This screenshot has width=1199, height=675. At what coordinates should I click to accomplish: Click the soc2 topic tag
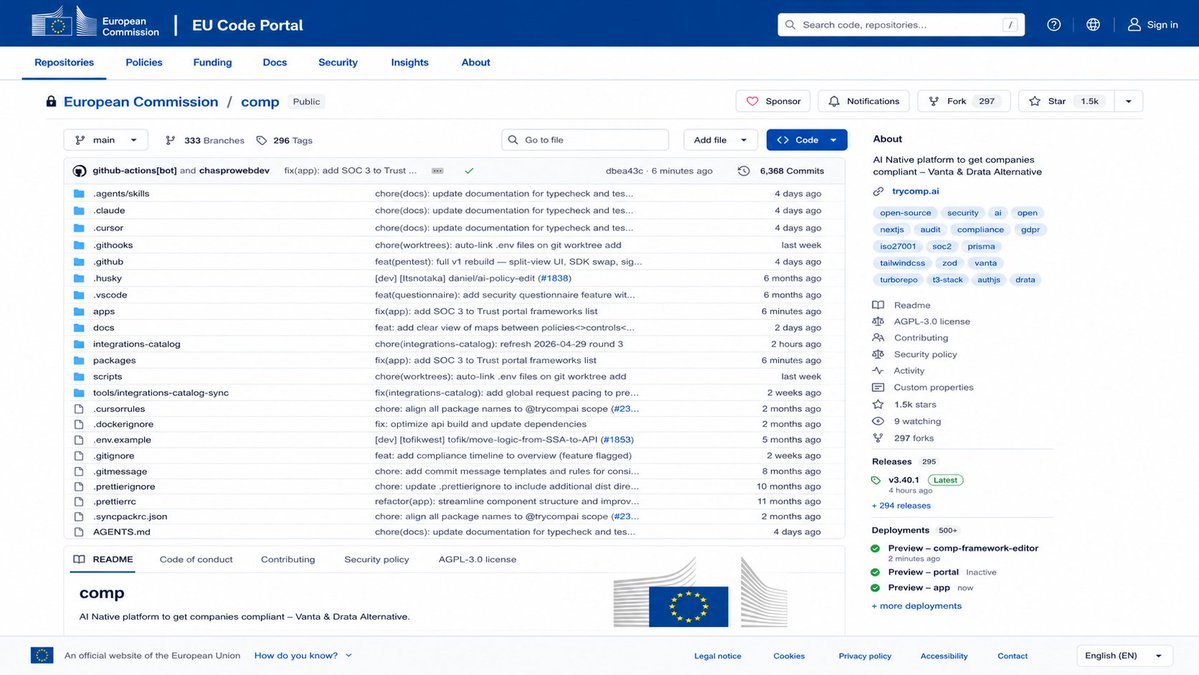pyautogui.click(x=941, y=246)
